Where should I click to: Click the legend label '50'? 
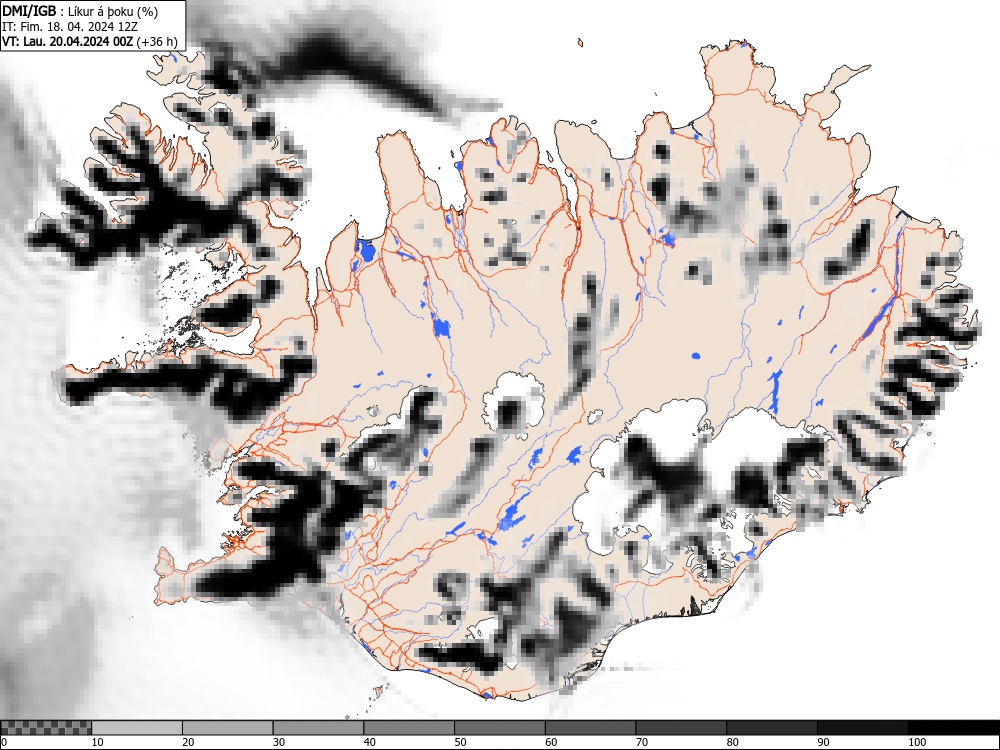(x=459, y=742)
